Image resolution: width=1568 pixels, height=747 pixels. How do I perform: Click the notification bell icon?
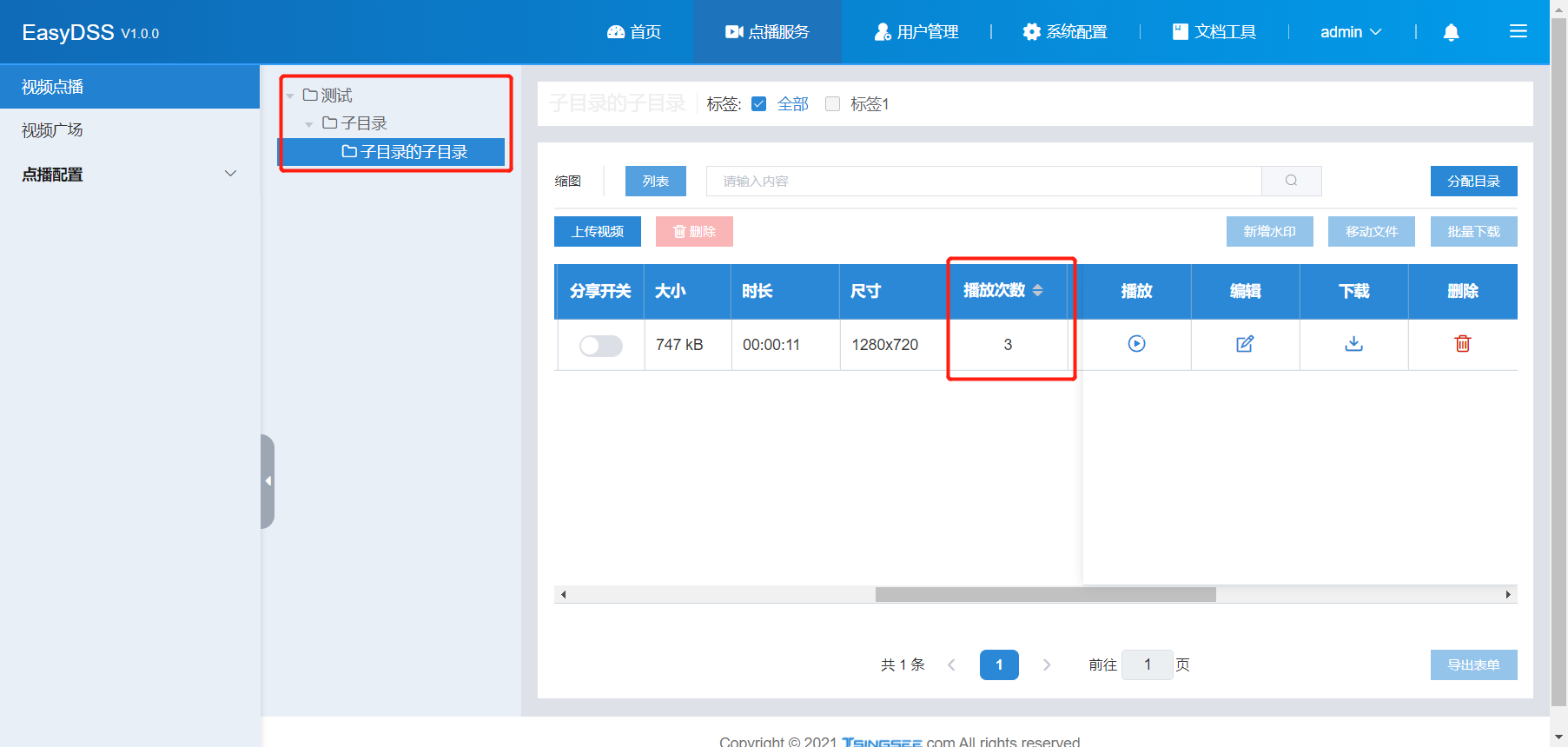1451,32
